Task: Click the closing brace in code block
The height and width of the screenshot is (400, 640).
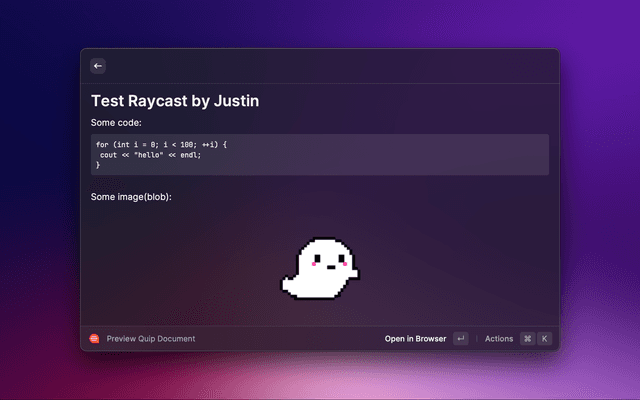Action: click(x=98, y=165)
